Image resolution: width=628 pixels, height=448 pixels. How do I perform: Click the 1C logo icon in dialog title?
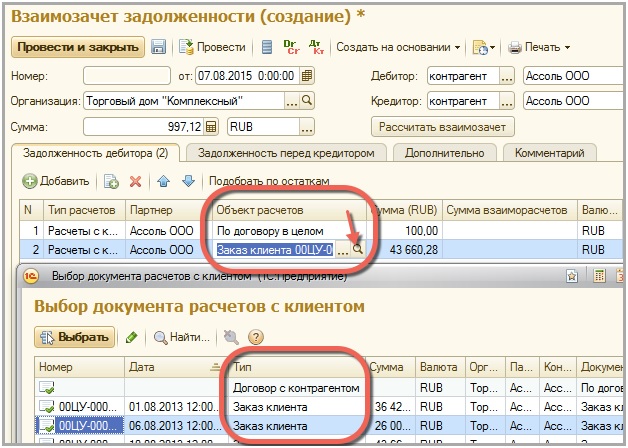[31, 276]
